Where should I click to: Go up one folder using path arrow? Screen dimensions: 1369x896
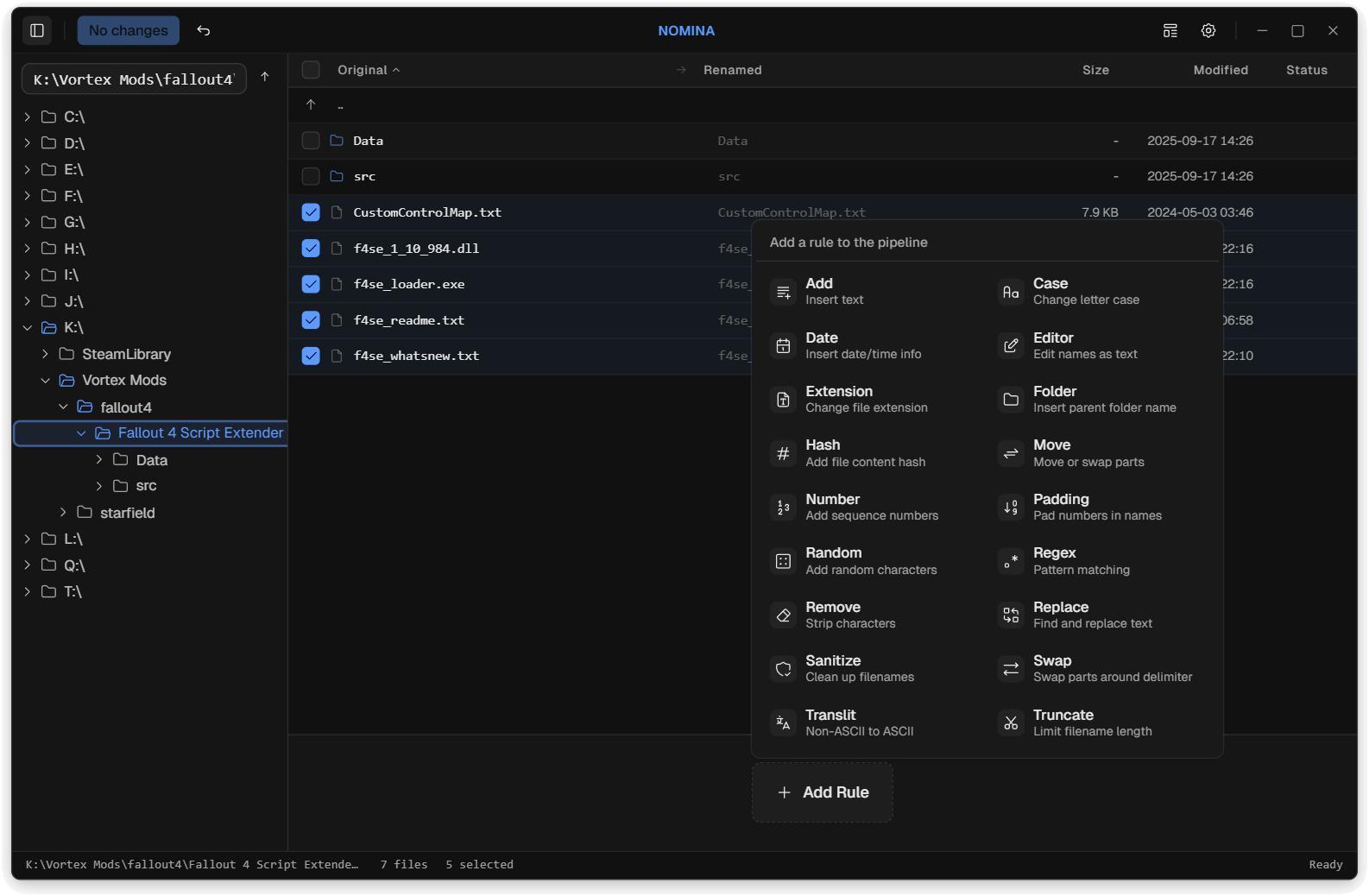(265, 77)
